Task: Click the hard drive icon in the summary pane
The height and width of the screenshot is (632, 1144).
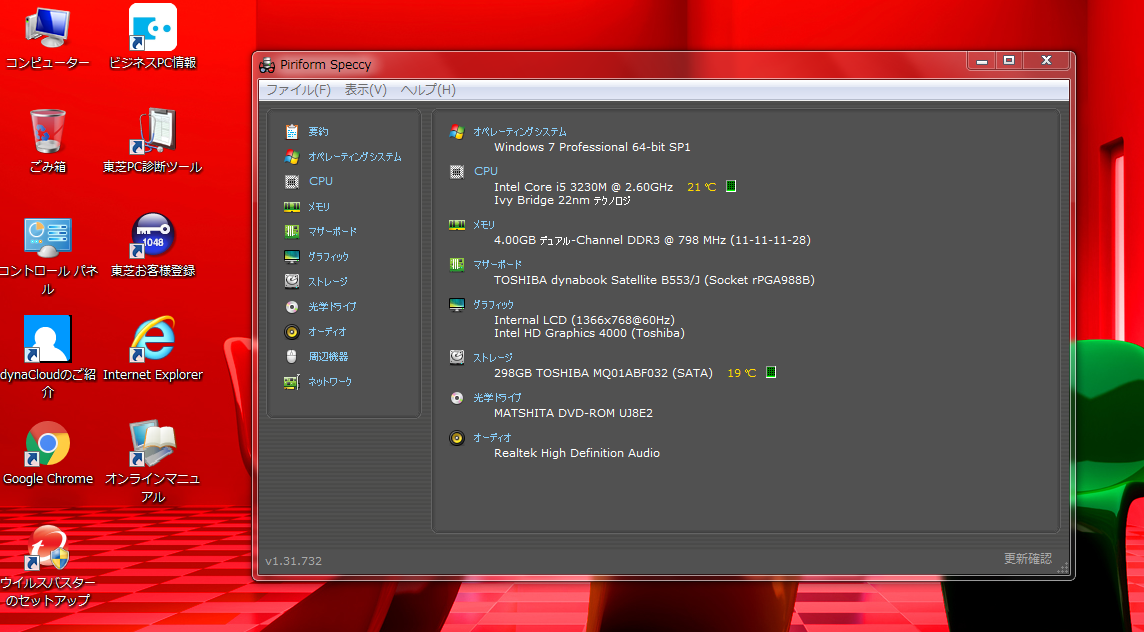Action: 457,357
